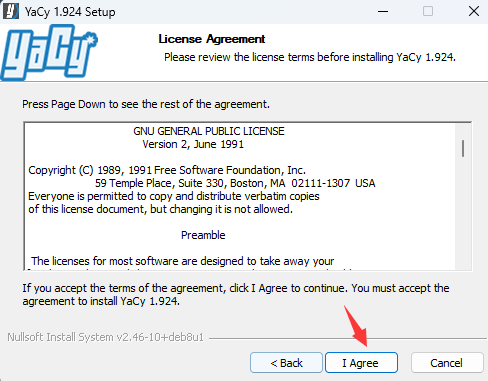Click the red arrow pointing to I Agree
The width and height of the screenshot is (488, 381).
click(x=356, y=326)
